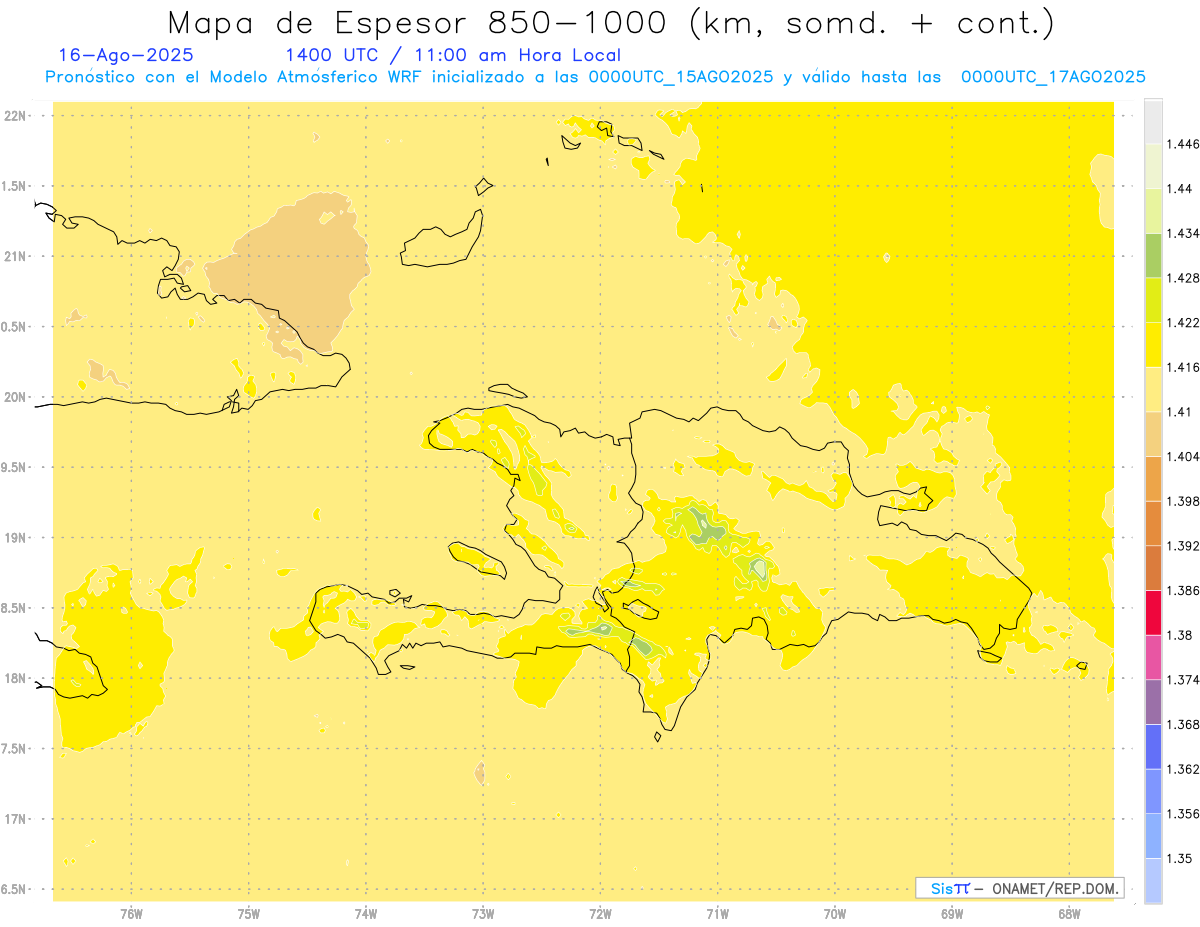Click the 70W longitude label

click(834, 914)
